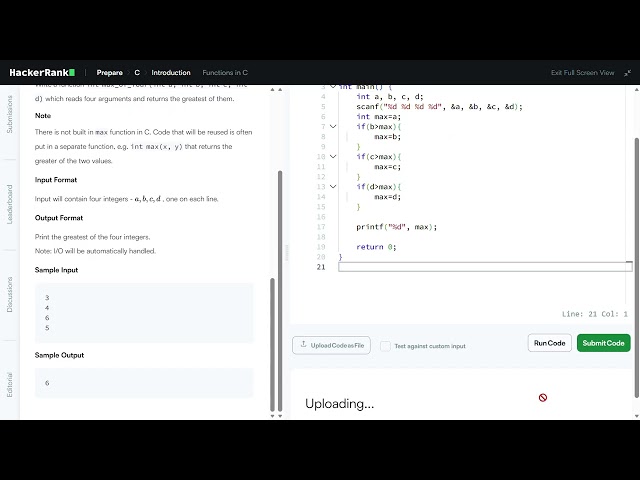640x480 pixels.
Task: Collapse full screen with the shrink arrows icon
Action: click(628, 73)
